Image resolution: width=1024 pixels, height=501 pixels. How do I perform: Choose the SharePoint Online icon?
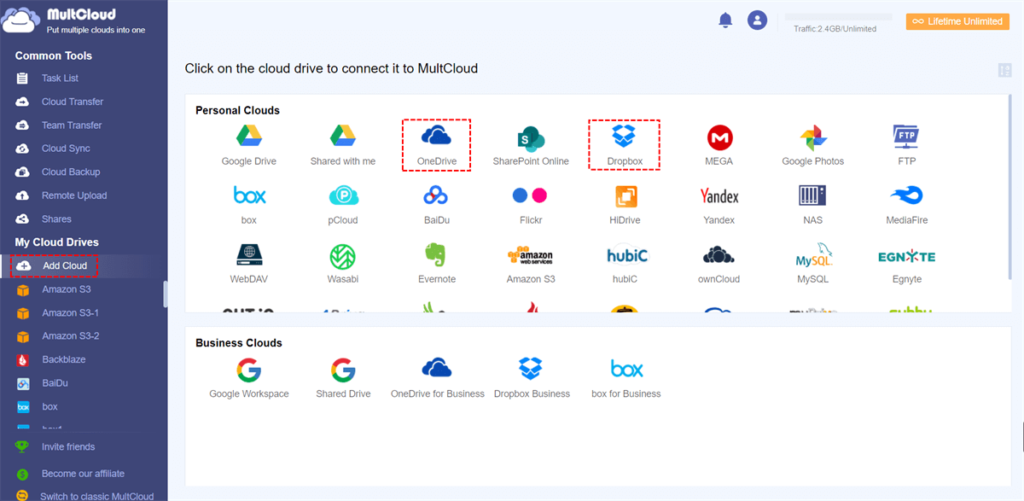coord(530,146)
